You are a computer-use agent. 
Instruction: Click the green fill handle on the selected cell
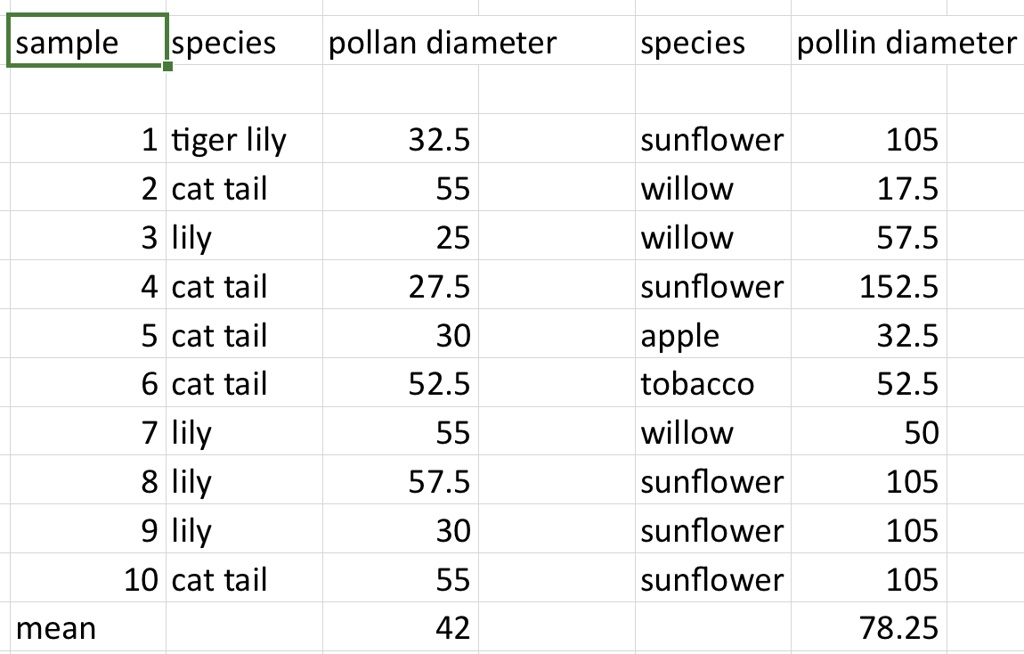(168, 66)
